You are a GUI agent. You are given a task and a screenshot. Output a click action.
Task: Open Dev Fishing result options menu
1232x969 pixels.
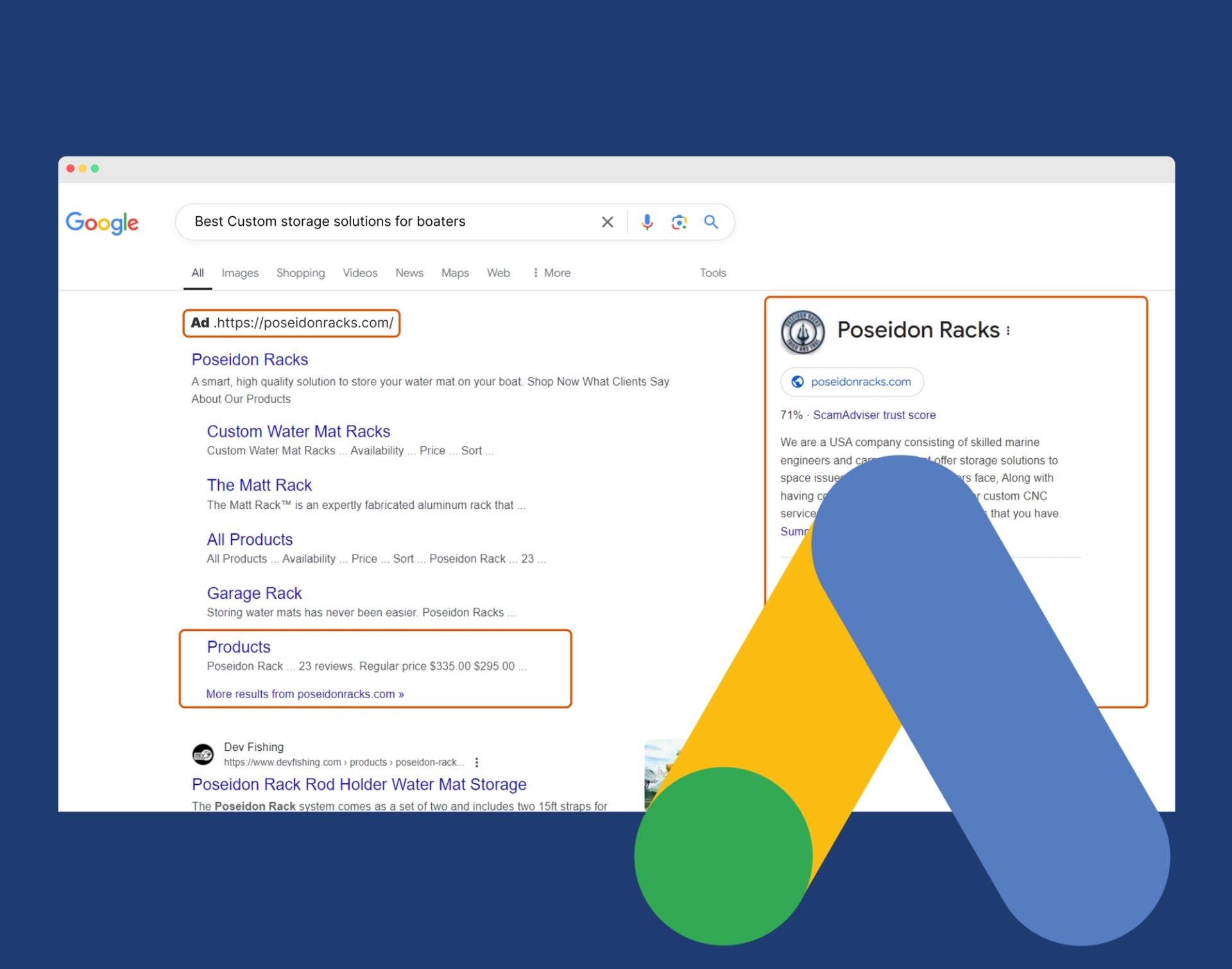point(477,762)
